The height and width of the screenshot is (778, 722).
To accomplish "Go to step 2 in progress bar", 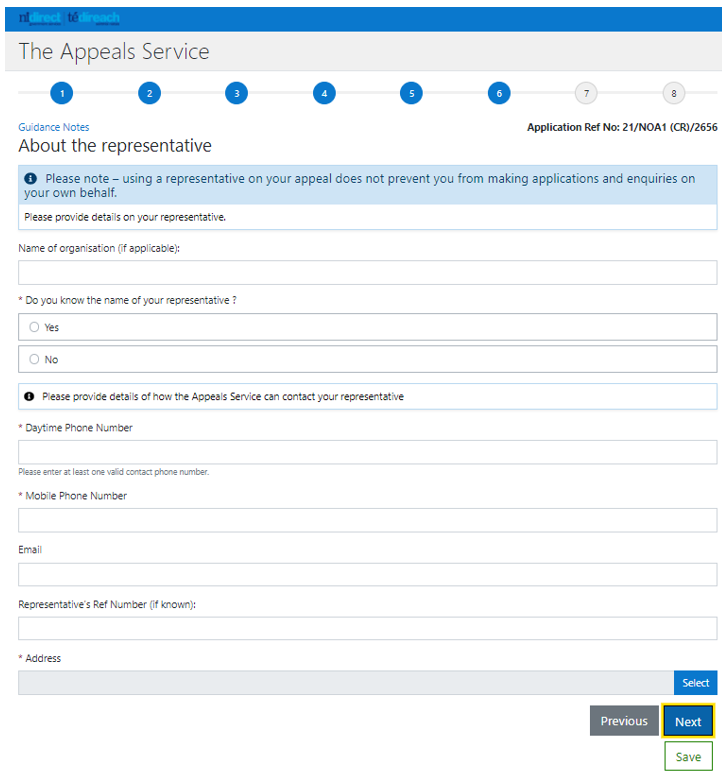I will click(x=148, y=94).
